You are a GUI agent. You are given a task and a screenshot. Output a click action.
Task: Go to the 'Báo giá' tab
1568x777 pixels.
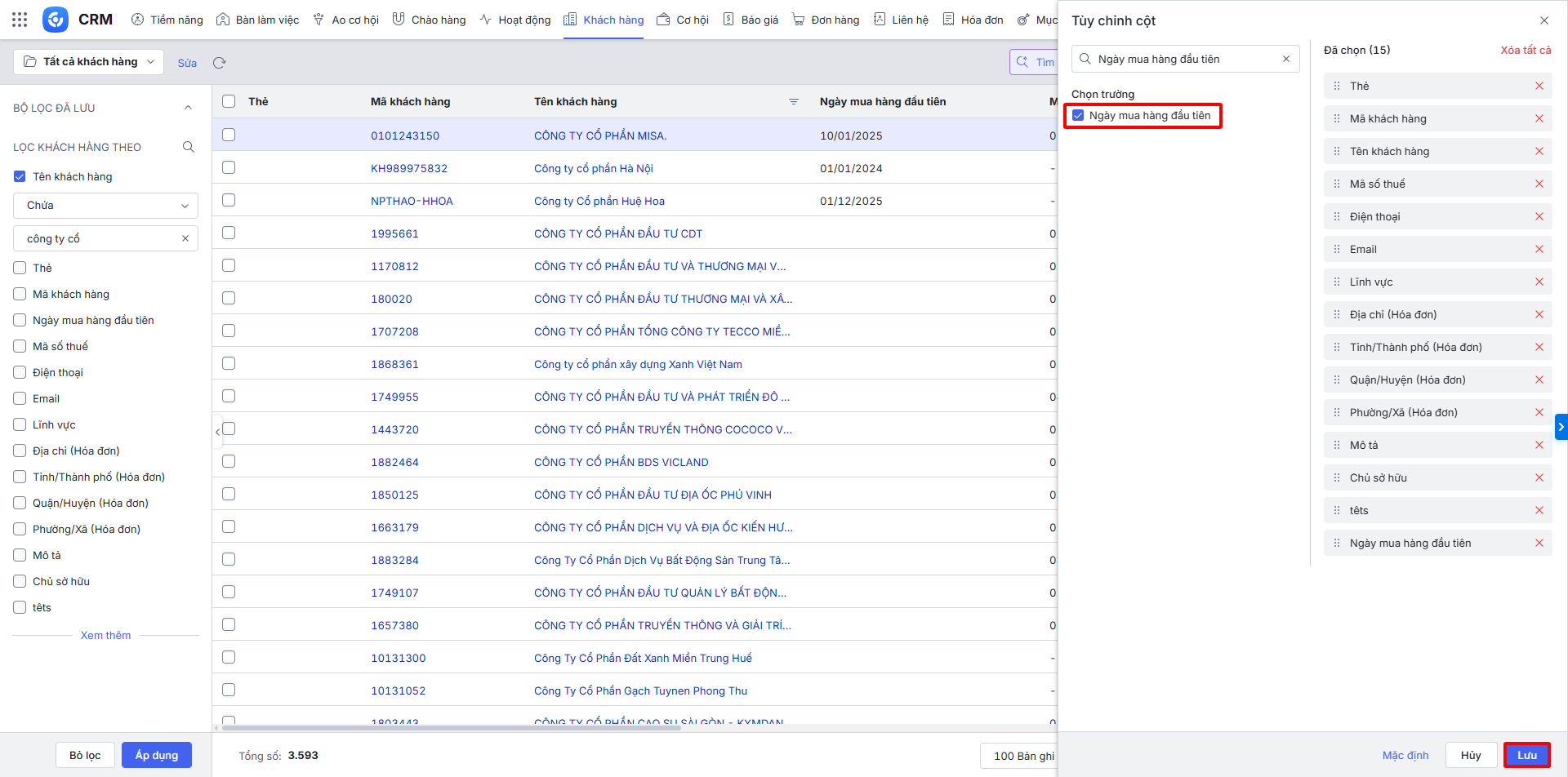click(x=751, y=20)
